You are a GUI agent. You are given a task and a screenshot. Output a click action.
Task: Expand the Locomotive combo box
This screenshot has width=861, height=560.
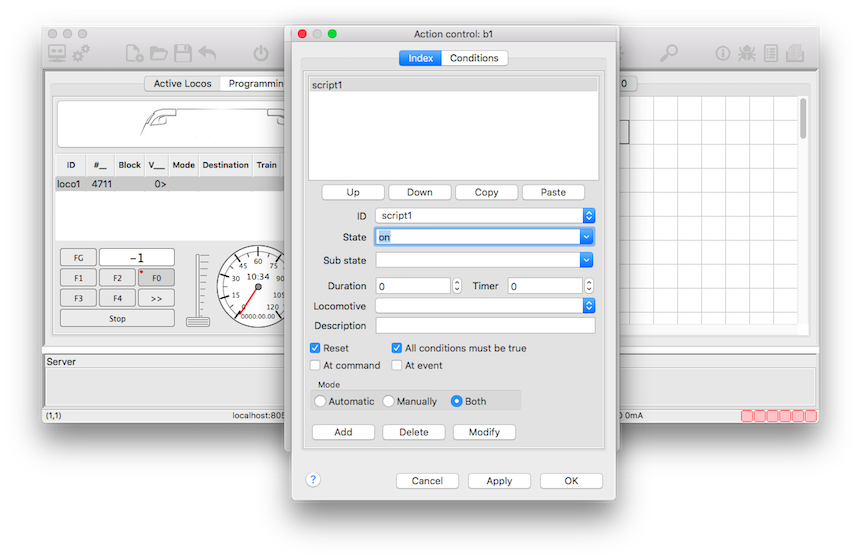pyautogui.click(x=589, y=306)
